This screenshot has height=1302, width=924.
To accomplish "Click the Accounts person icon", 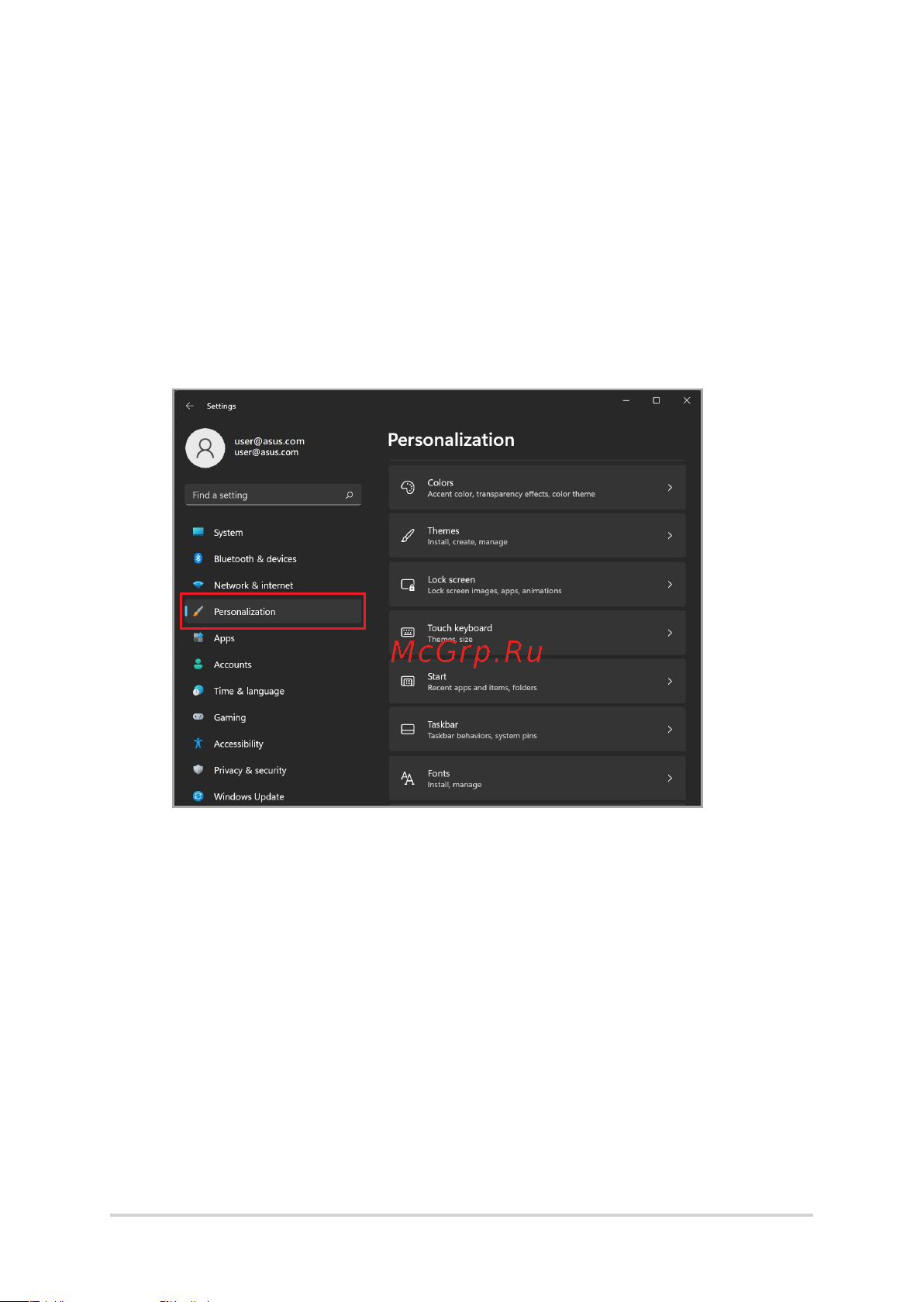I will (x=198, y=664).
